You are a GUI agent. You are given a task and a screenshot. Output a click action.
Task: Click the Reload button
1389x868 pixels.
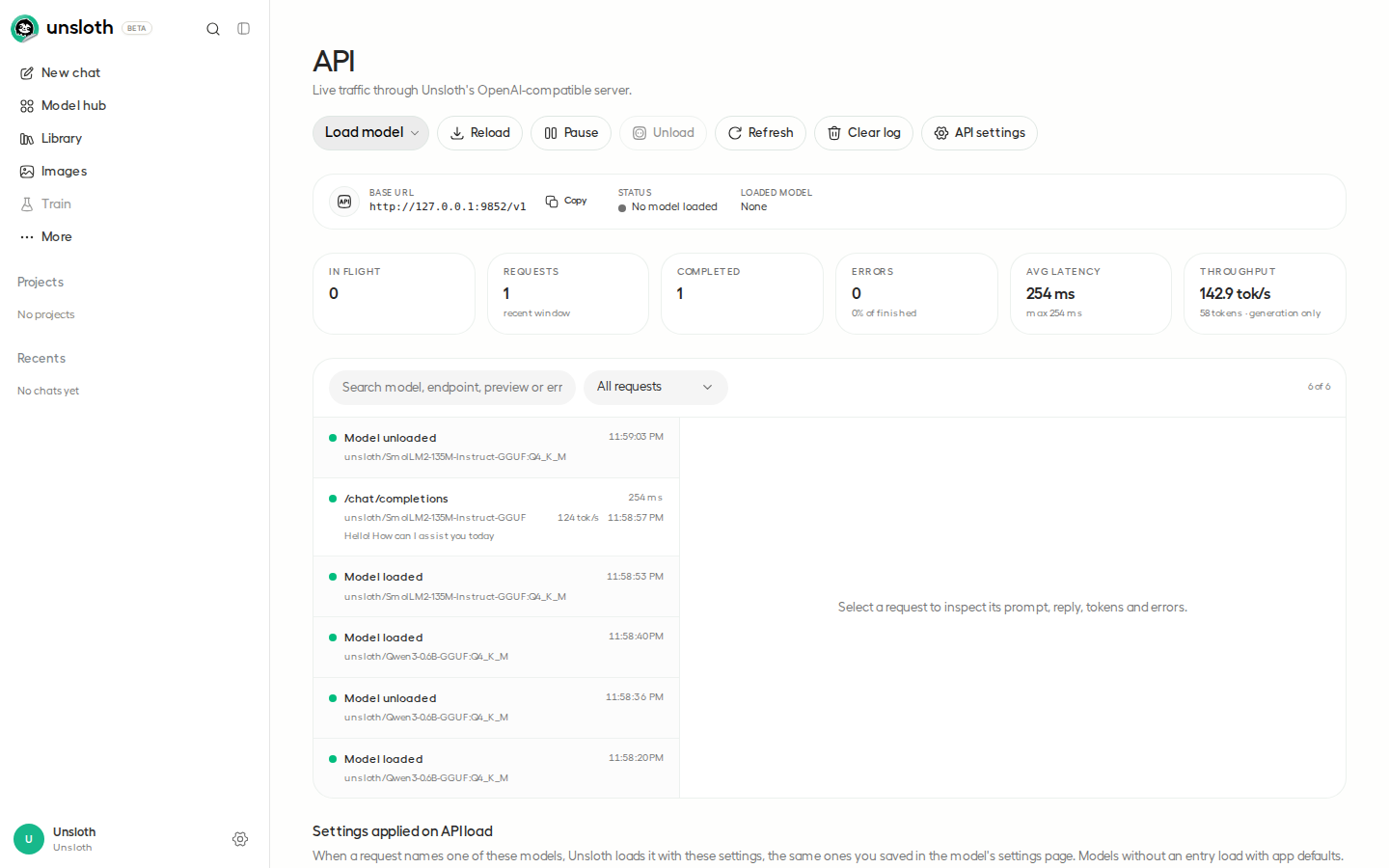point(479,133)
